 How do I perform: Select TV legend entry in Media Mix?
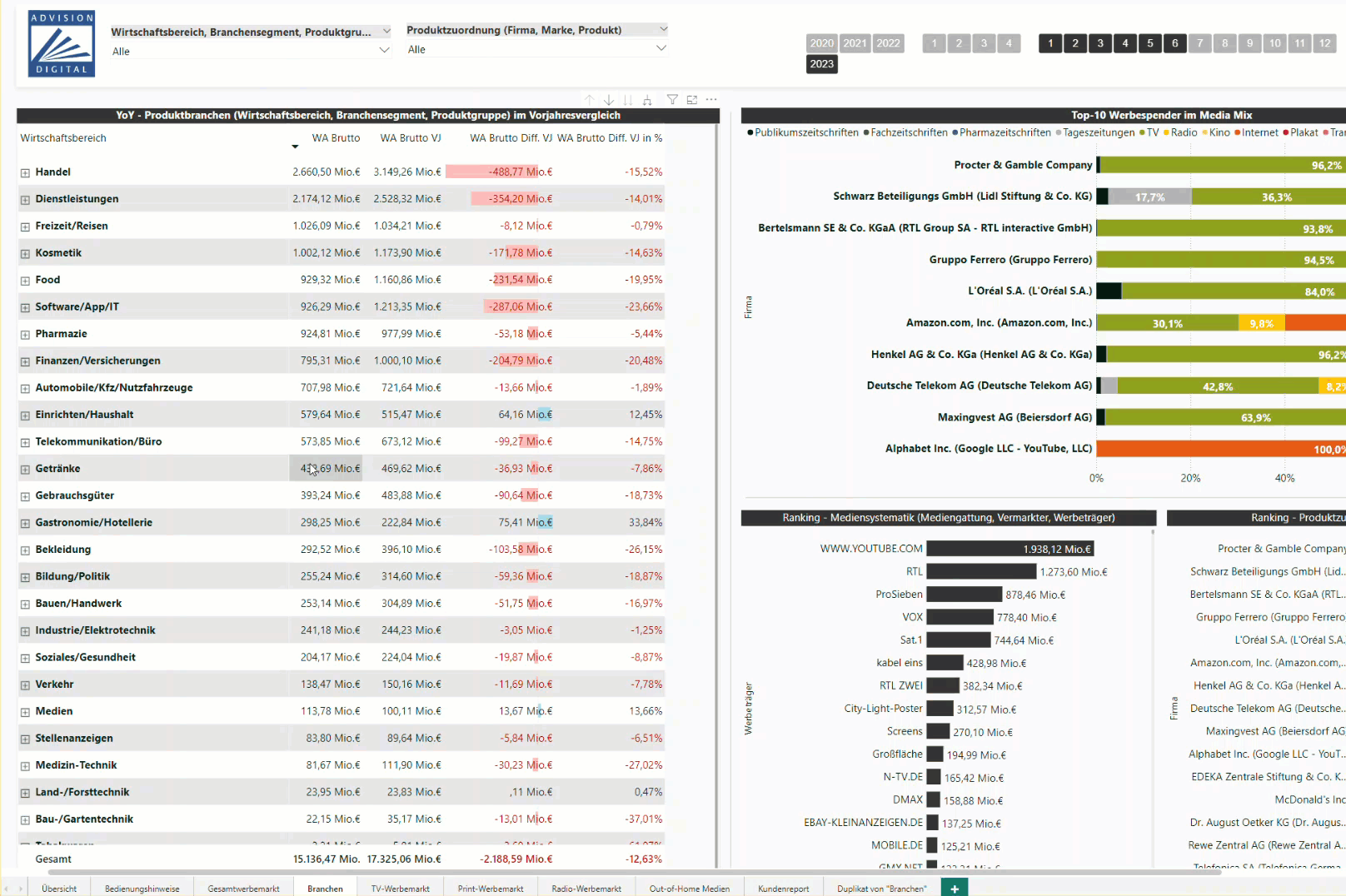click(x=1149, y=132)
